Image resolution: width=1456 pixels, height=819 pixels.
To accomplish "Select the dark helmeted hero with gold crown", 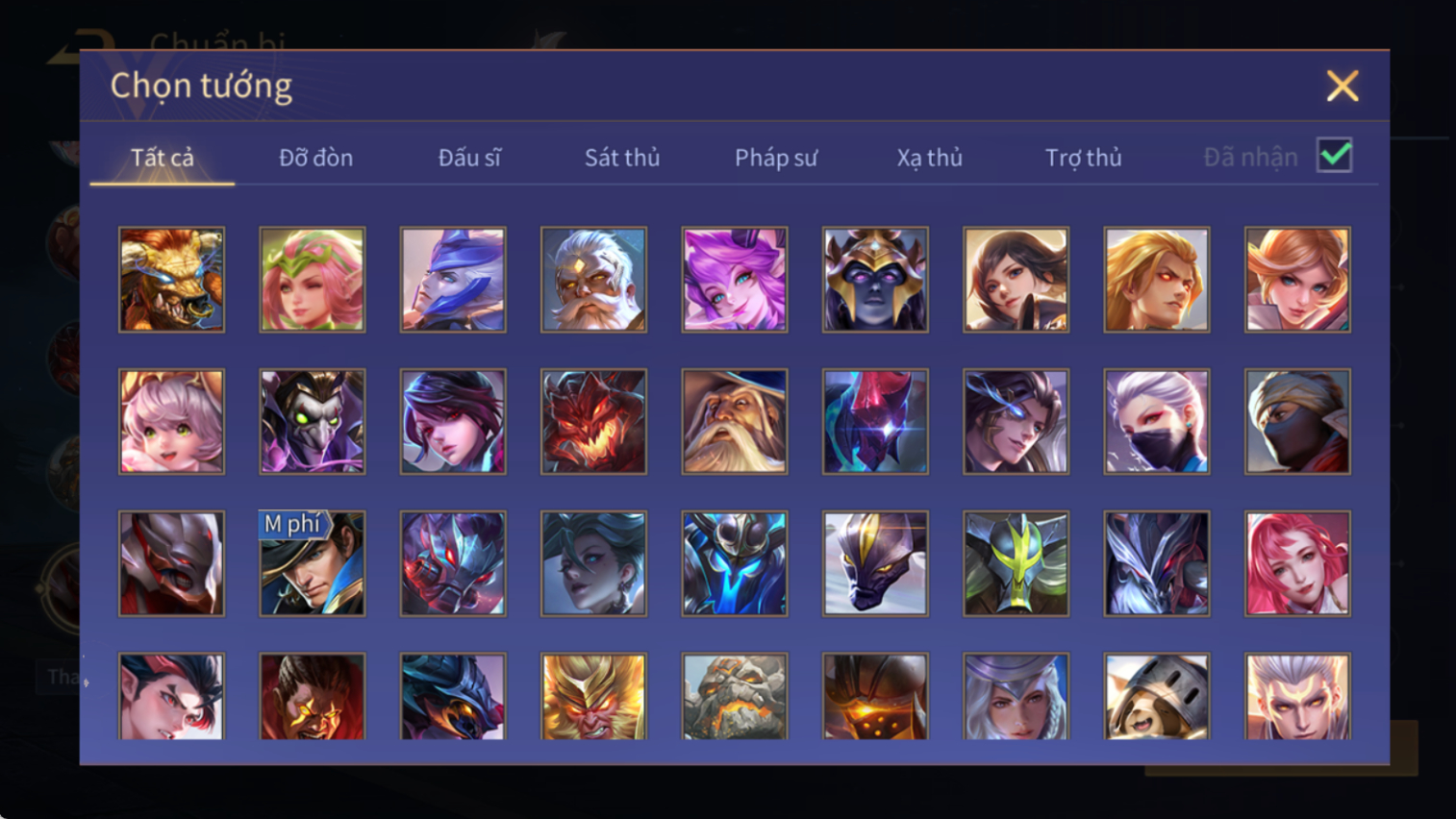I will click(875, 280).
